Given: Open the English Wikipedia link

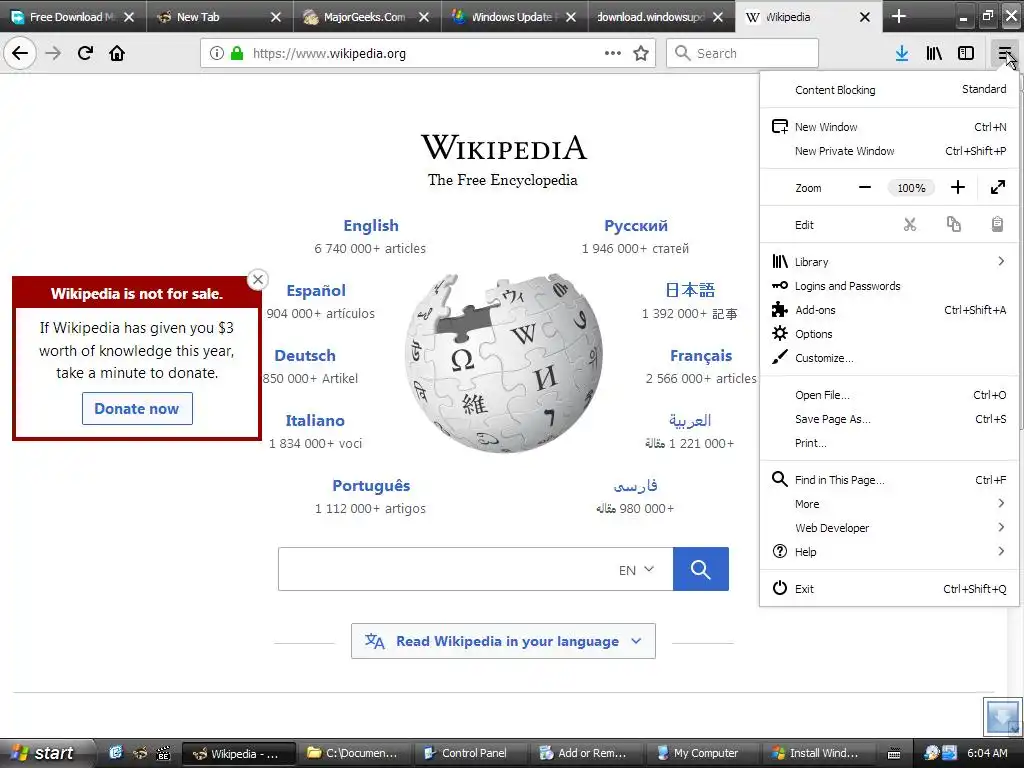Looking at the screenshot, I should click(370, 225).
